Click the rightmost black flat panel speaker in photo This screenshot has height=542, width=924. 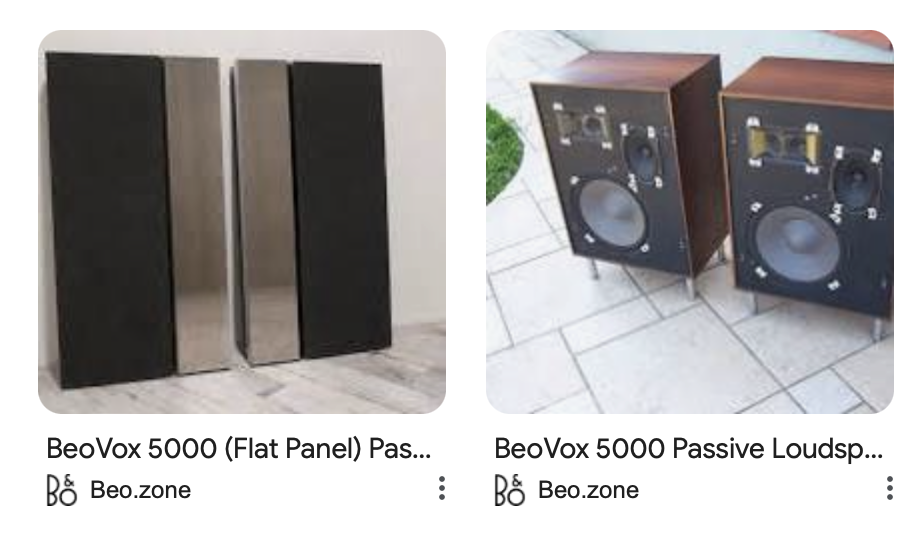(341, 209)
